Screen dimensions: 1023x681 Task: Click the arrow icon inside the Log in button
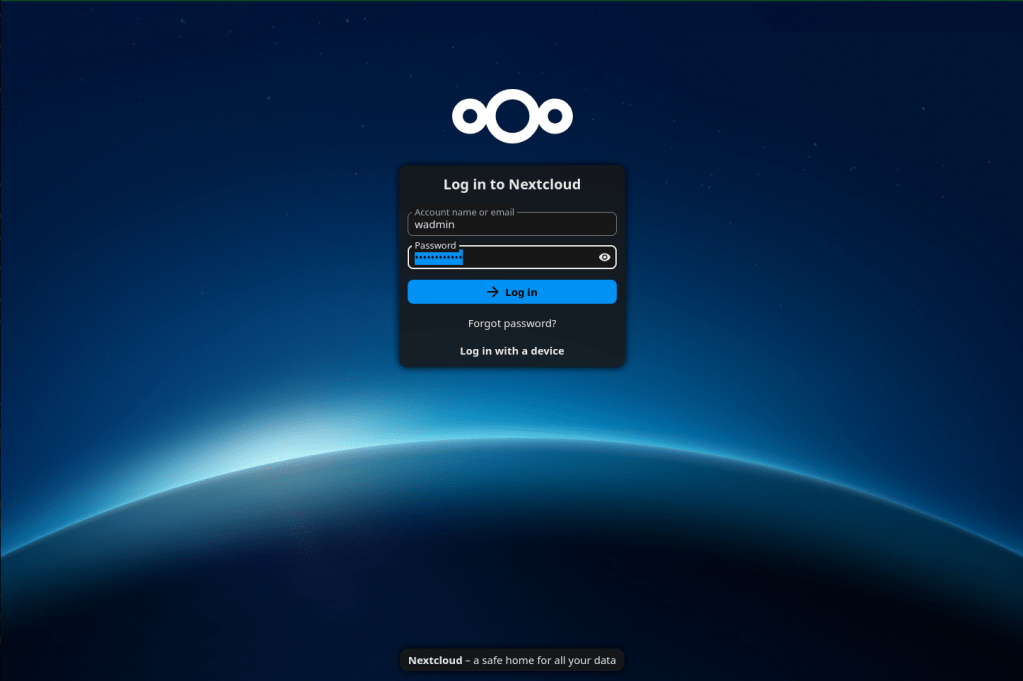492,292
